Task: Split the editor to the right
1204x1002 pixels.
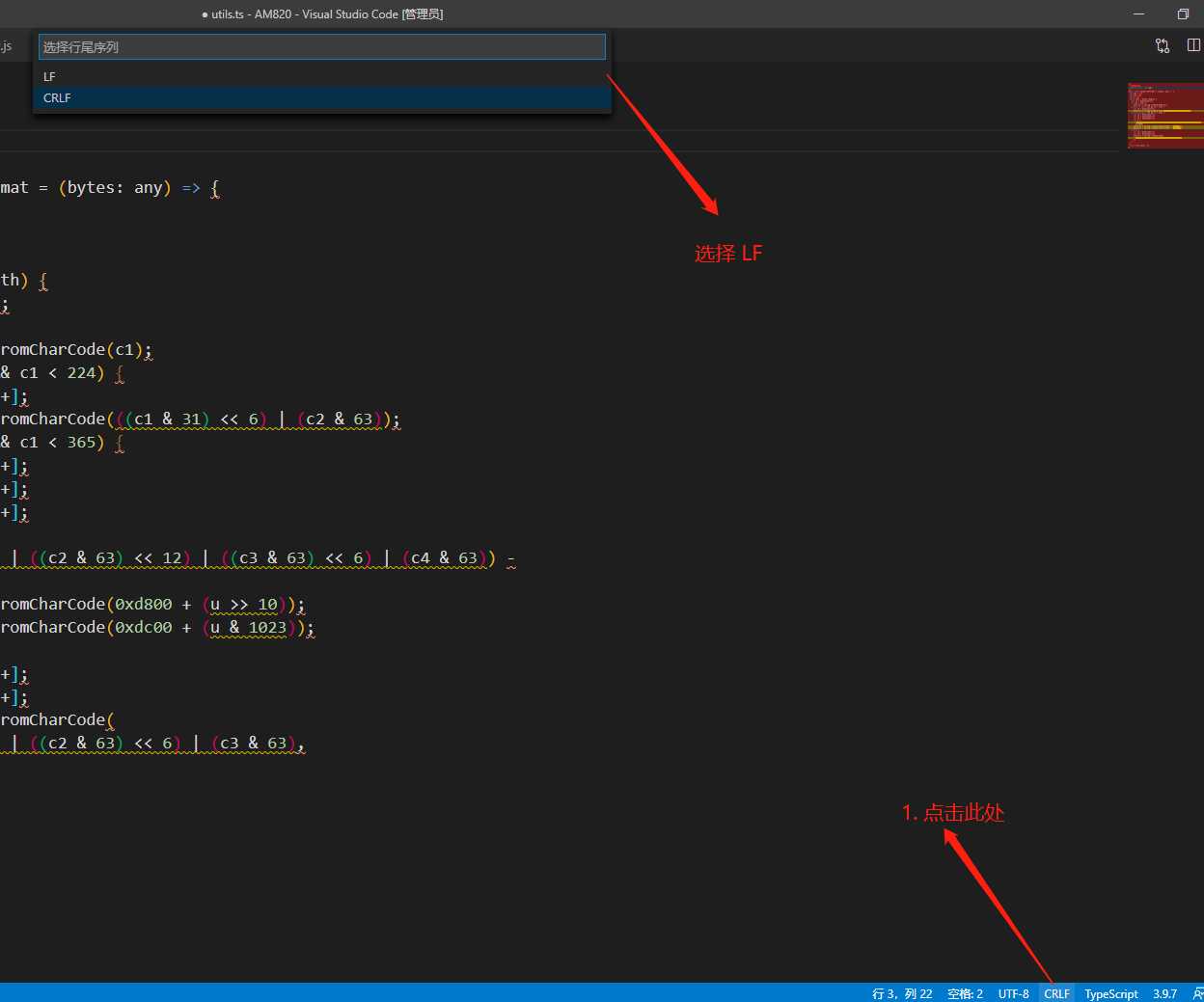Action: tap(1193, 45)
